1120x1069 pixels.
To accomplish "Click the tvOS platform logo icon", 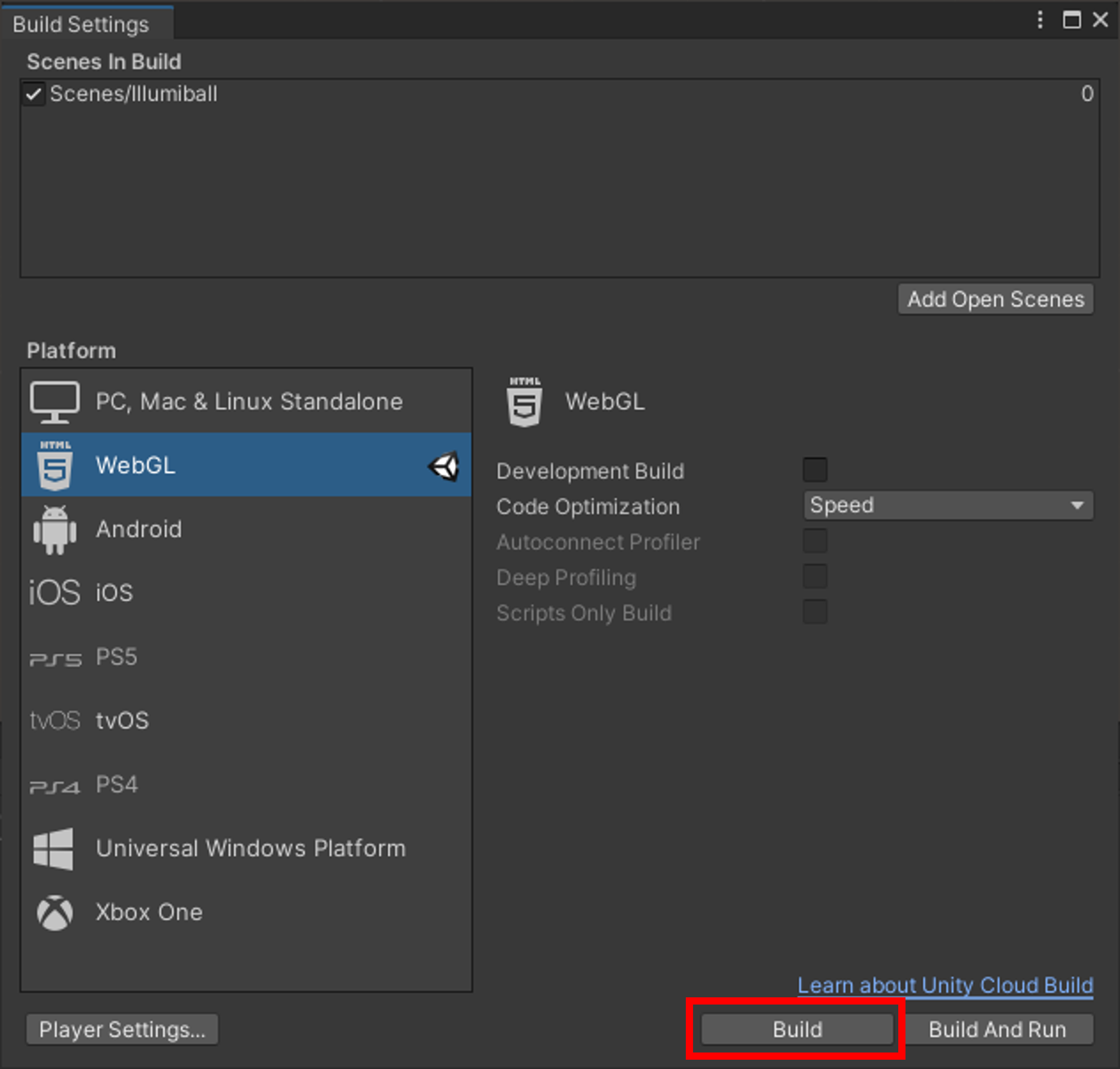I will 55,721.
